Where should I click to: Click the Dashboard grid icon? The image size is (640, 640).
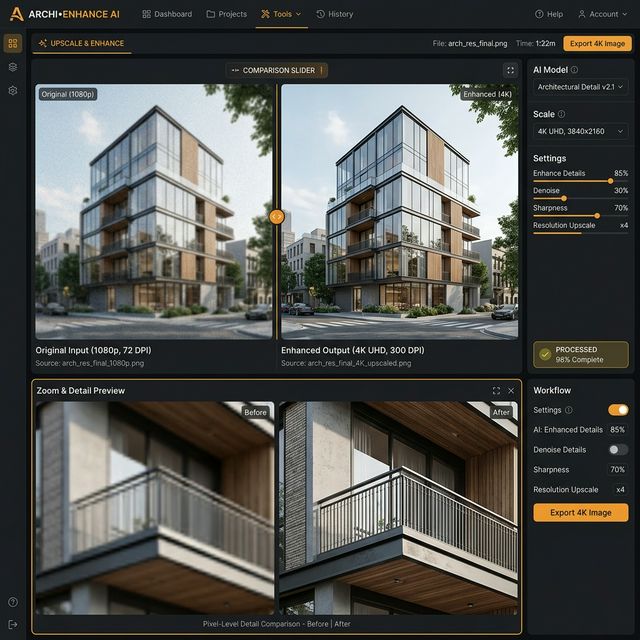pos(146,14)
